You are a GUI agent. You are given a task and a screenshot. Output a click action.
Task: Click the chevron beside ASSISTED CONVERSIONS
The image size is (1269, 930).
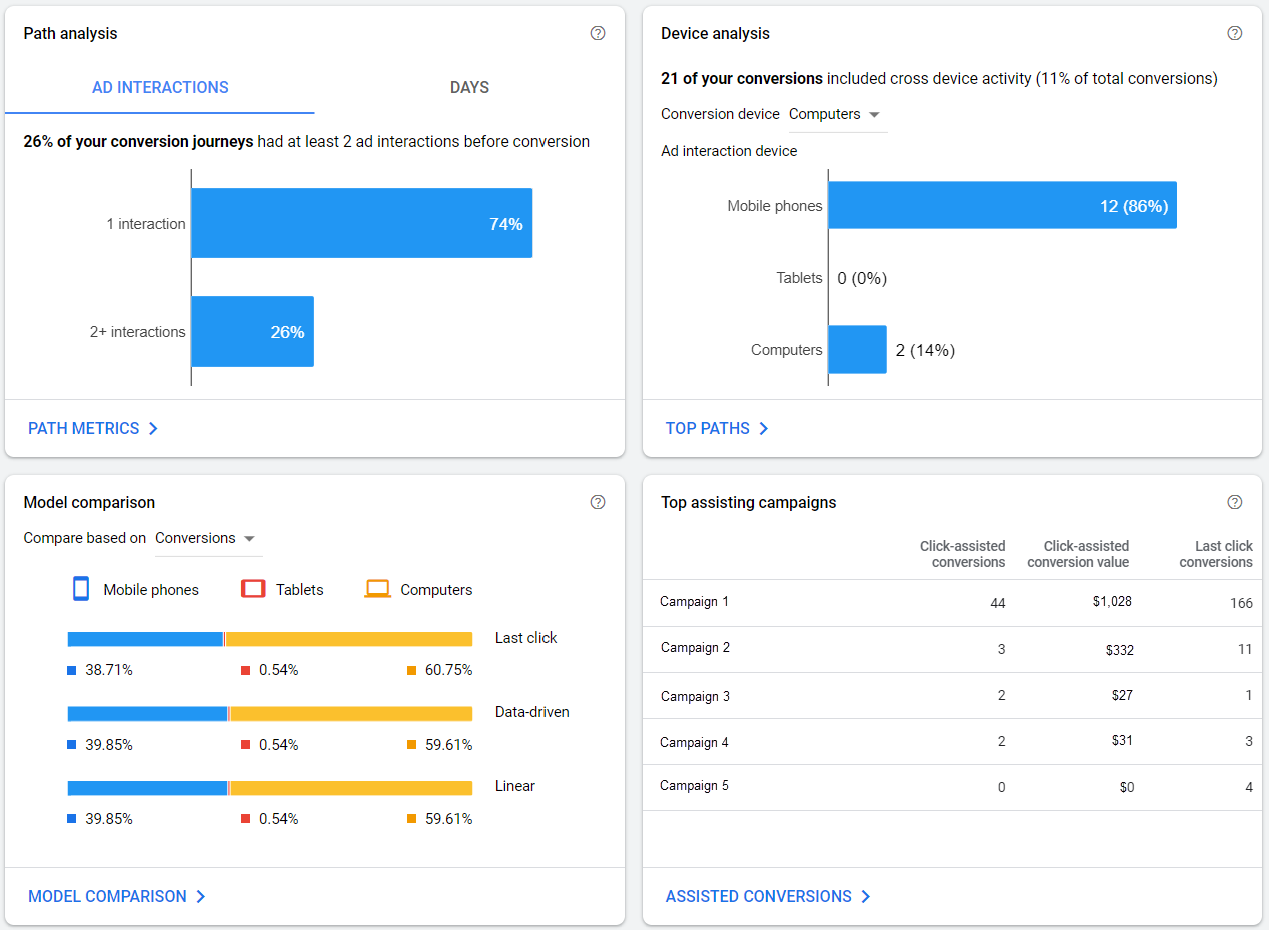(866, 896)
